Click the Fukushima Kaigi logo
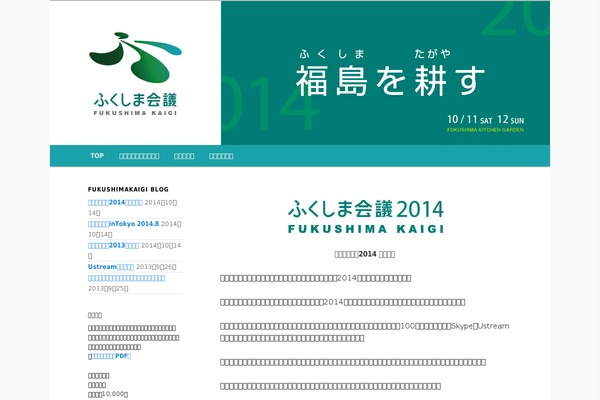Viewport: 600px width, 400px height. click(x=135, y=73)
